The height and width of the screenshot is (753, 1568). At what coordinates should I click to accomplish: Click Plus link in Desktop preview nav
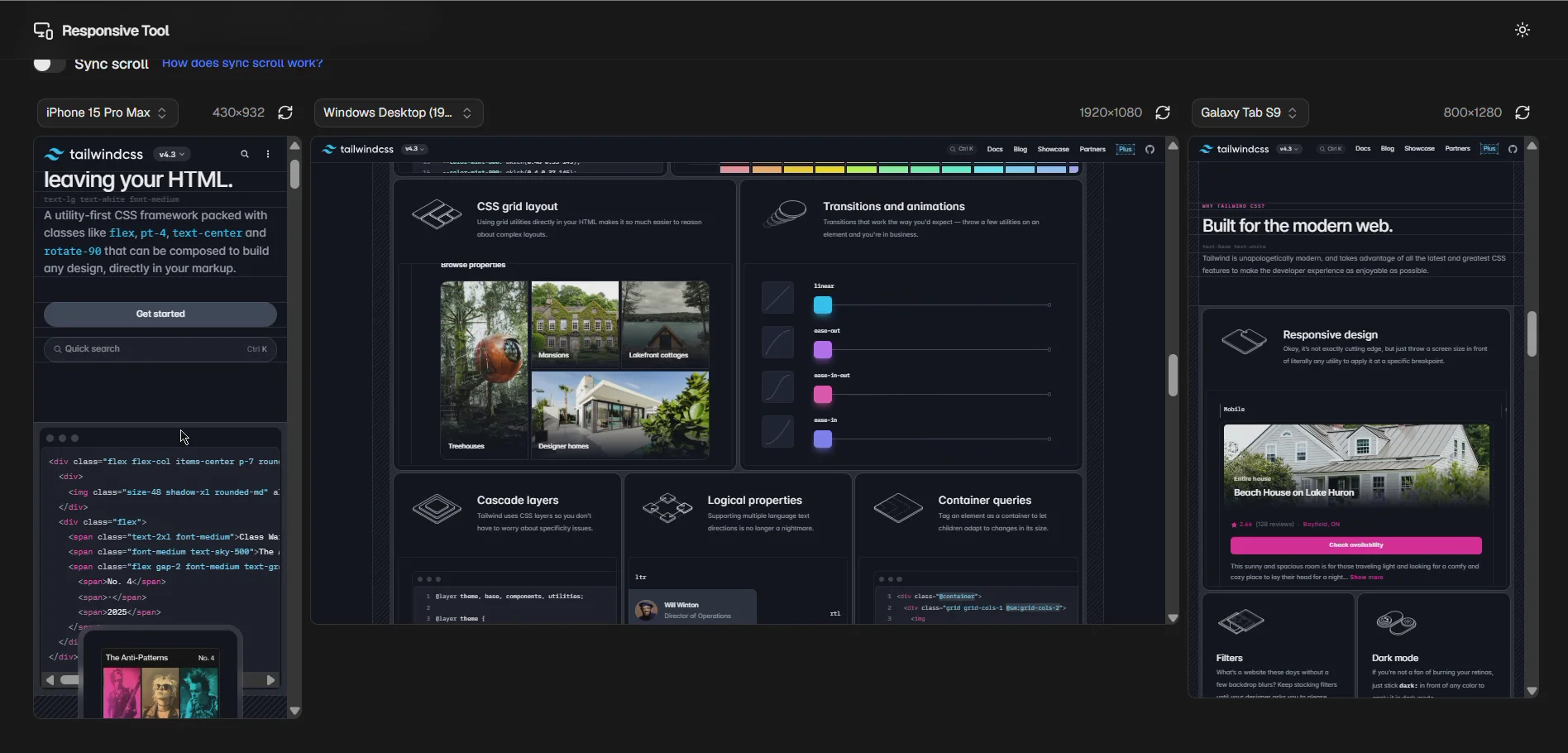pyautogui.click(x=1126, y=150)
